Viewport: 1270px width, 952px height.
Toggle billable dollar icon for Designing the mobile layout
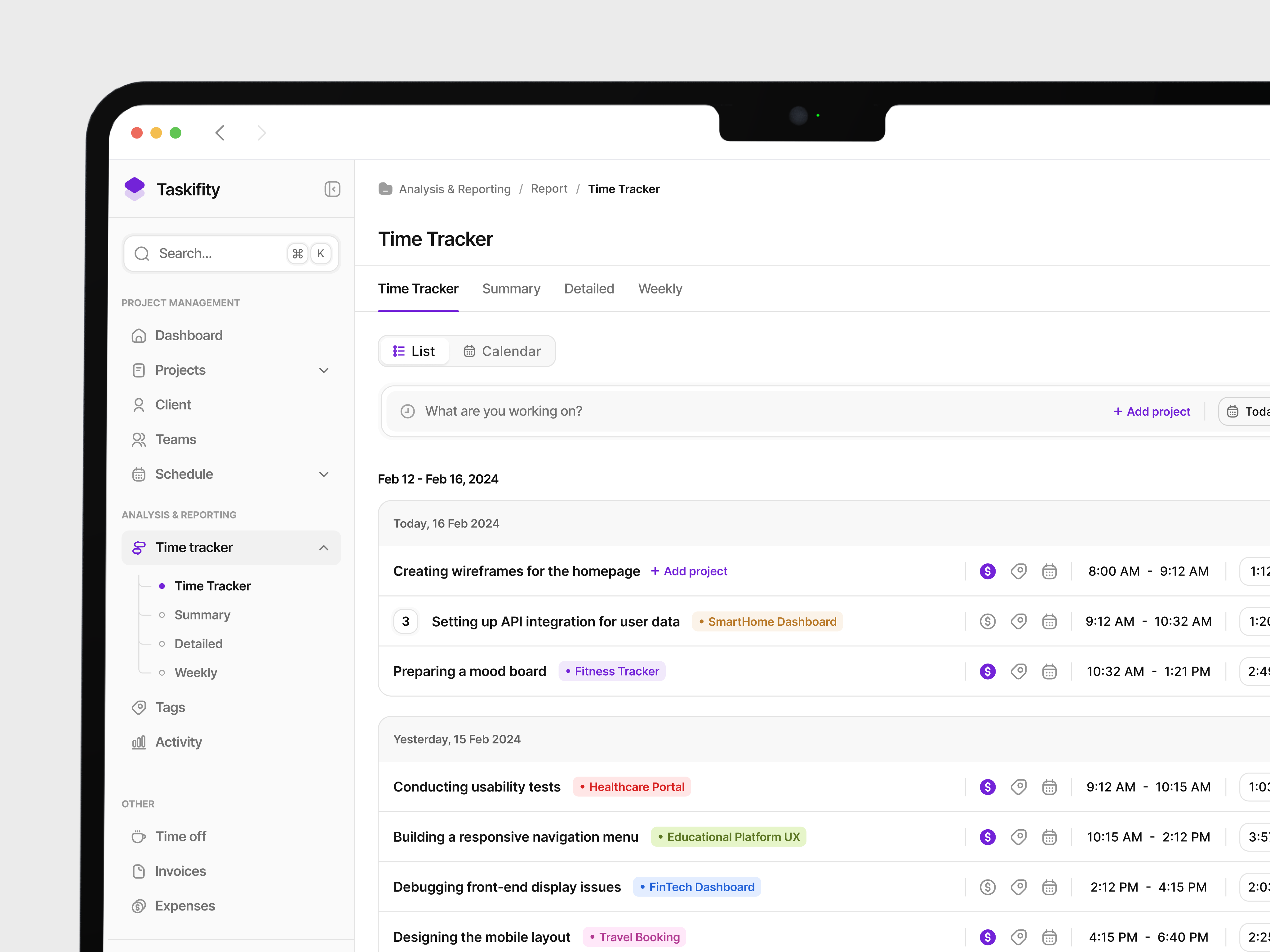[988, 937]
